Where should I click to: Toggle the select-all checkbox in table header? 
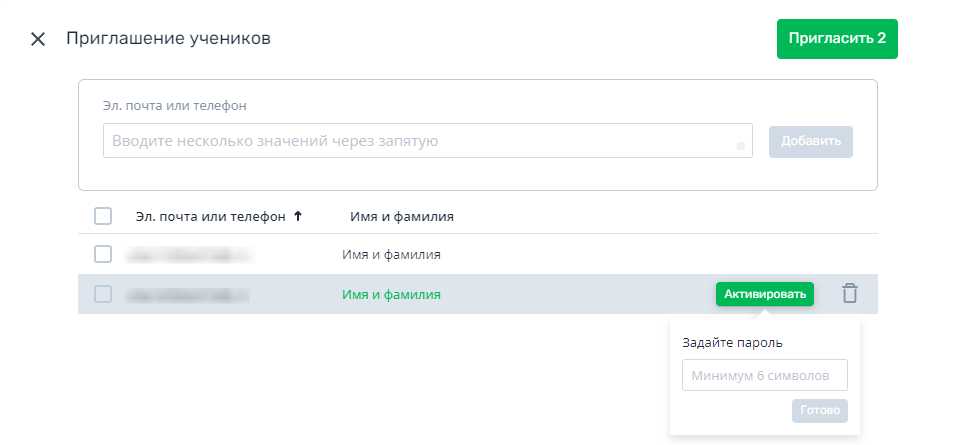(x=103, y=216)
